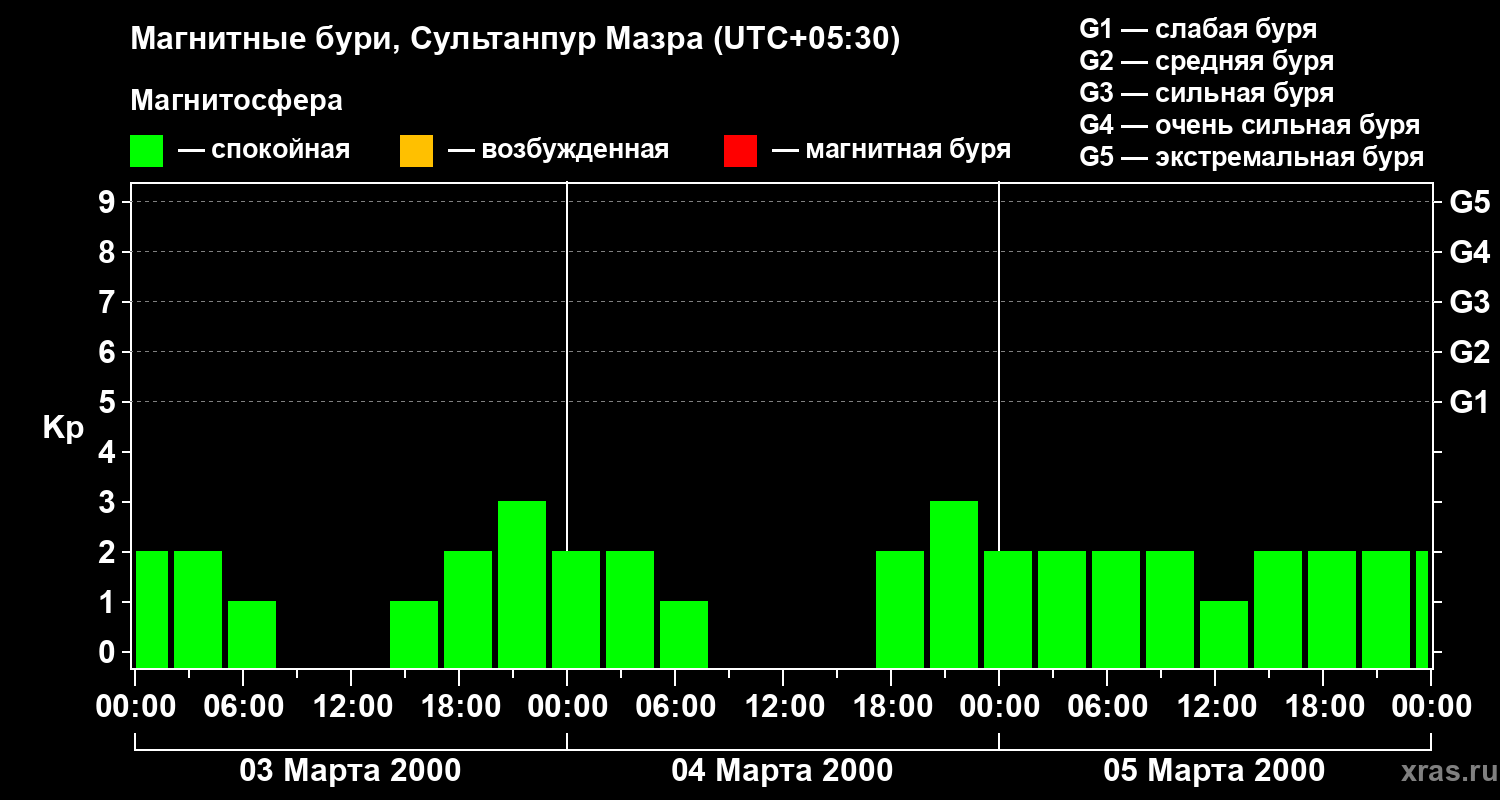This screenshot has height=800, width=1500.
Task: Click the '03 Марта 2000' date label
Action: tap(350, 771)
